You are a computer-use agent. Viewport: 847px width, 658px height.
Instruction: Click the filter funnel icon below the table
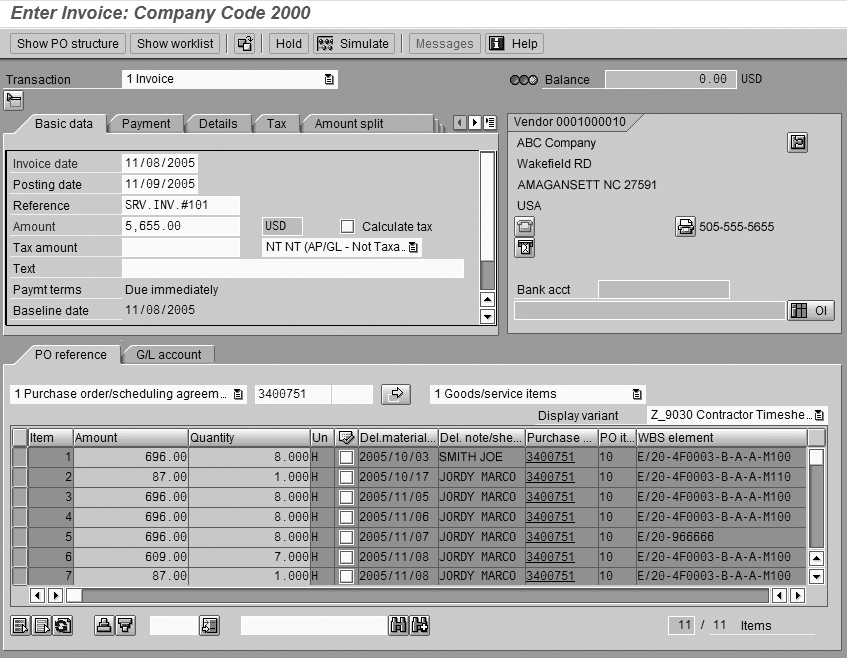pos(125,625)
